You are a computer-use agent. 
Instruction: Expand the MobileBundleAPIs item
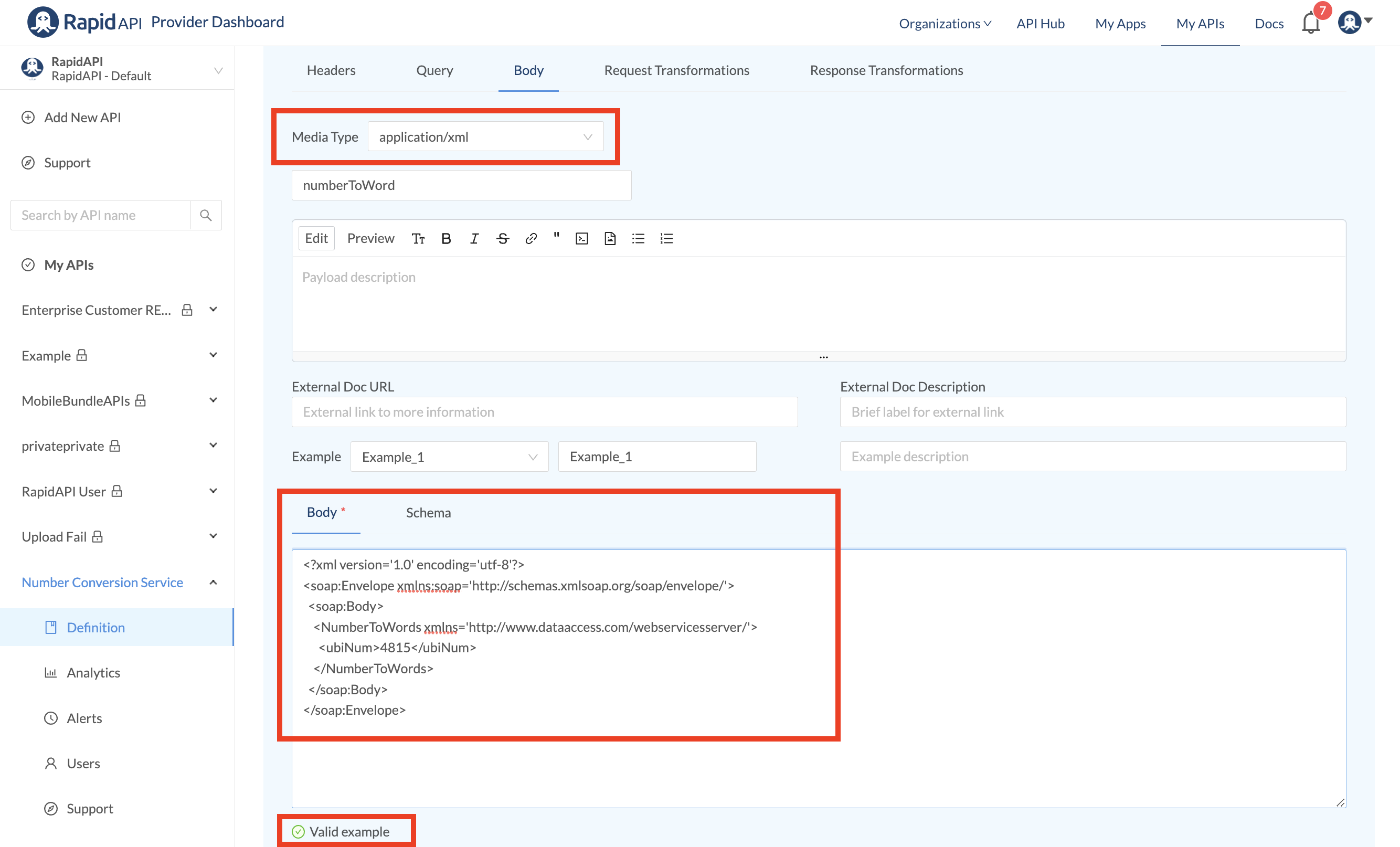click(213, 400)
